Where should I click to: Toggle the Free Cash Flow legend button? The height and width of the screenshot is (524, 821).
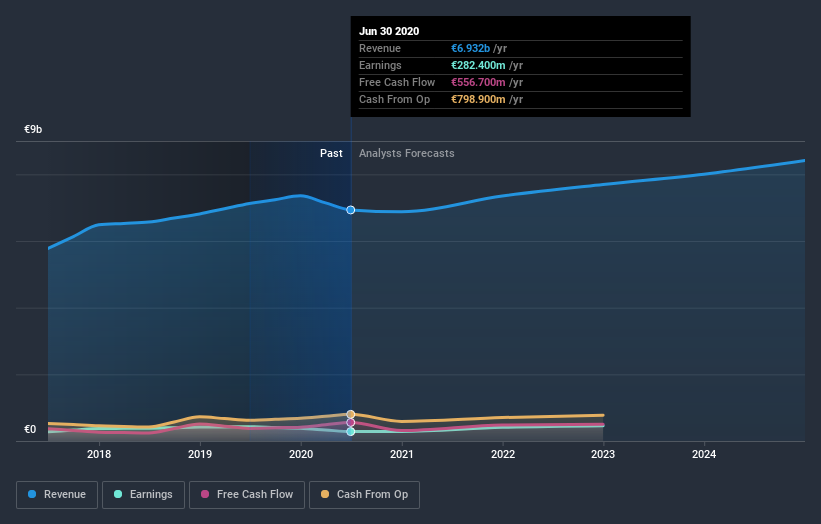[247, 495]
